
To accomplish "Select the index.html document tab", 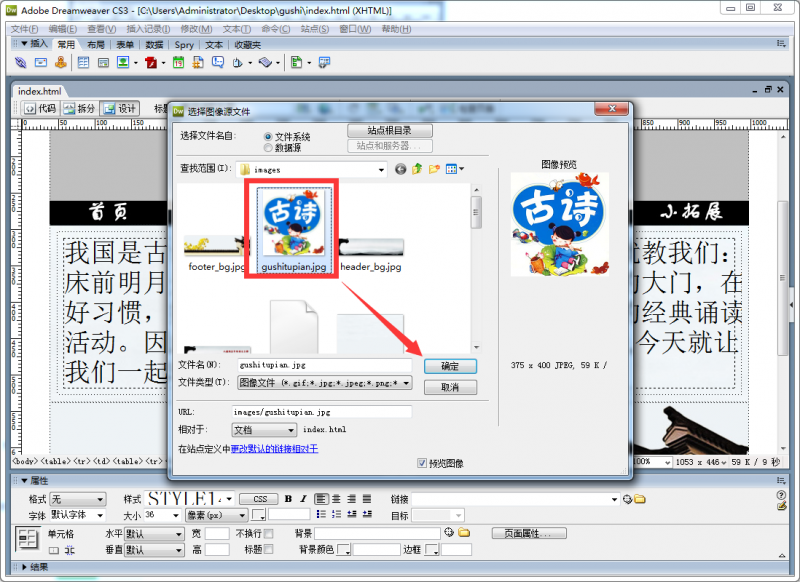I will pos(39,91).
